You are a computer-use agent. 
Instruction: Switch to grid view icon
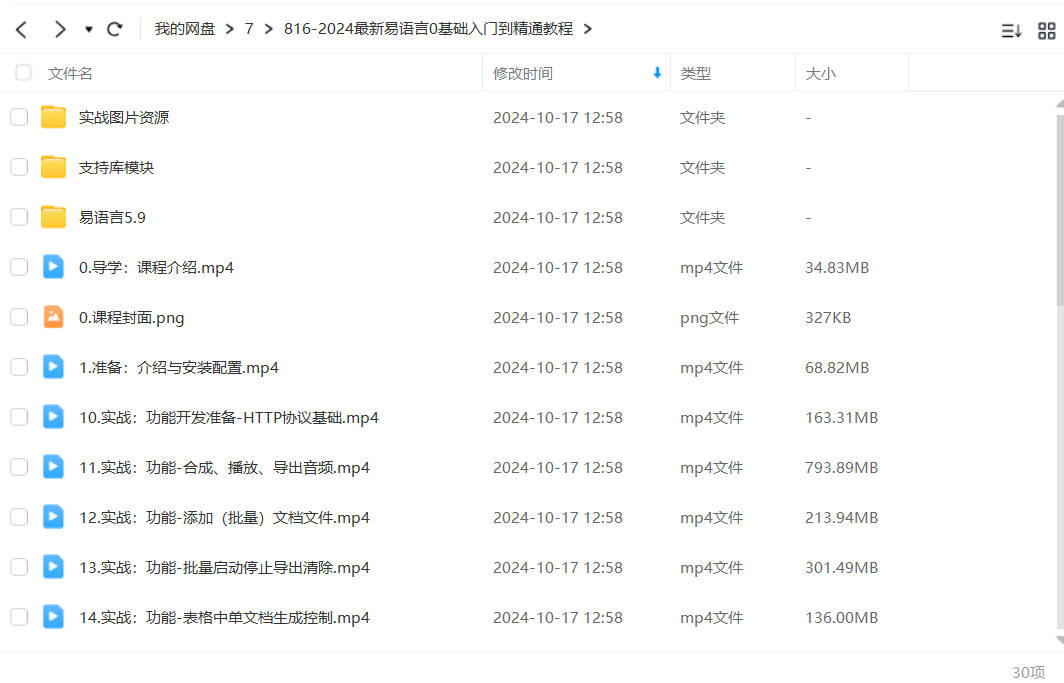pos(1047,31)
